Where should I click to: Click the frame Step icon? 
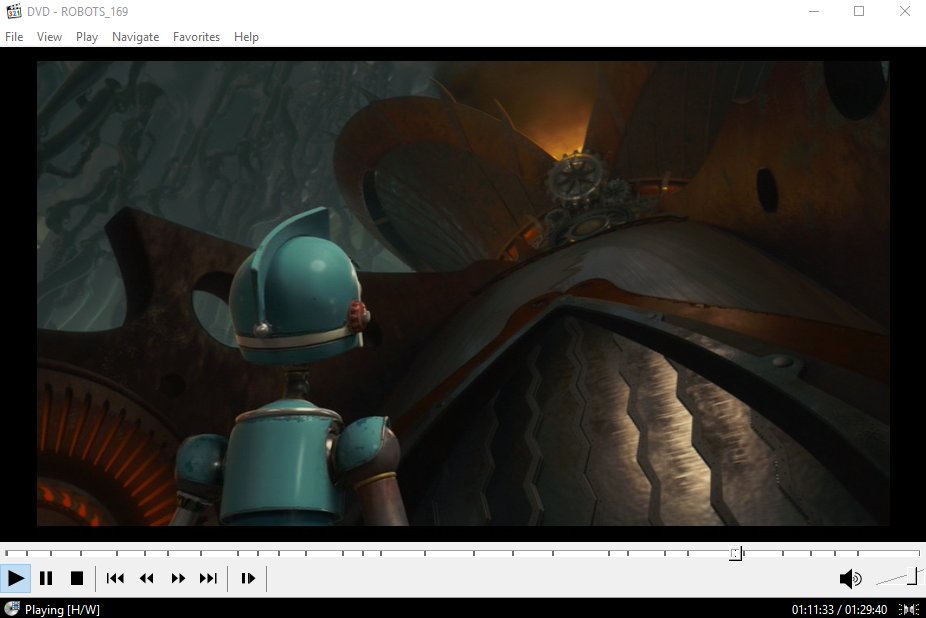point(247,578)
